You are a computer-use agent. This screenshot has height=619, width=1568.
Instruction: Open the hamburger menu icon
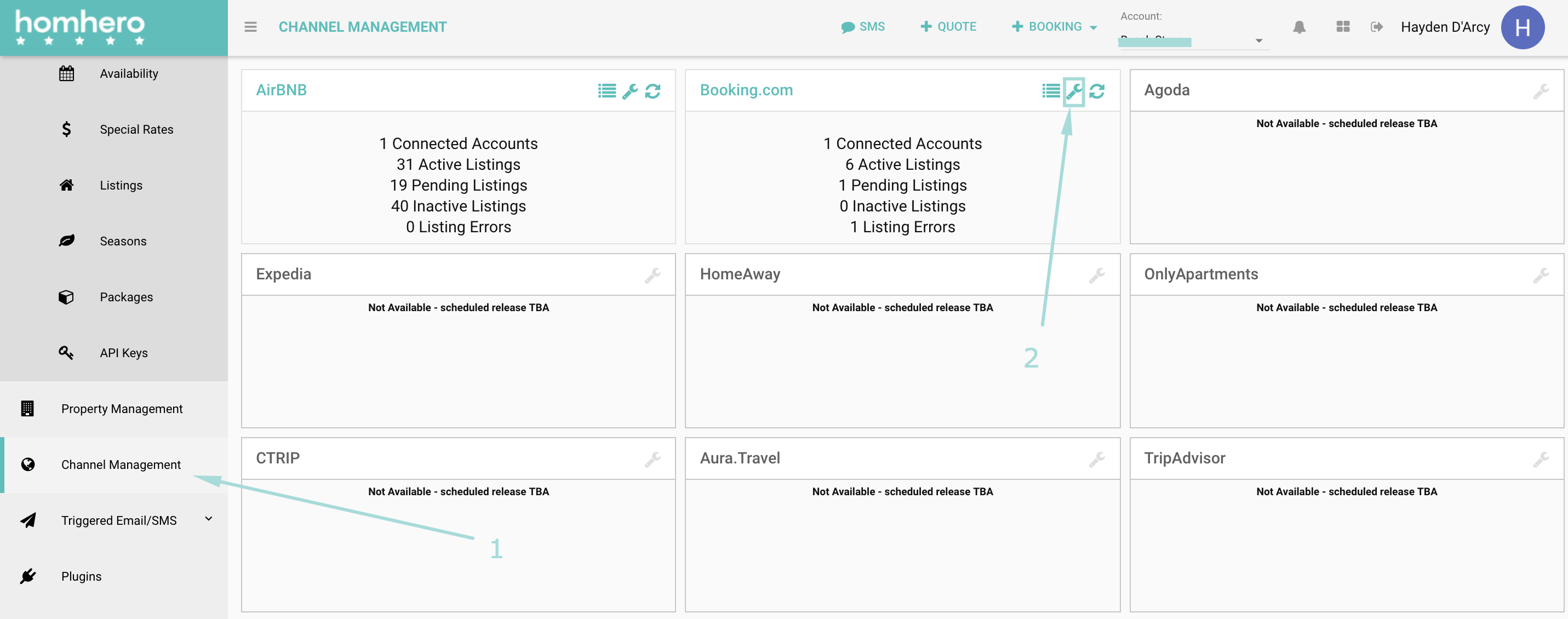pyautogui.click(x=250, y=27)
